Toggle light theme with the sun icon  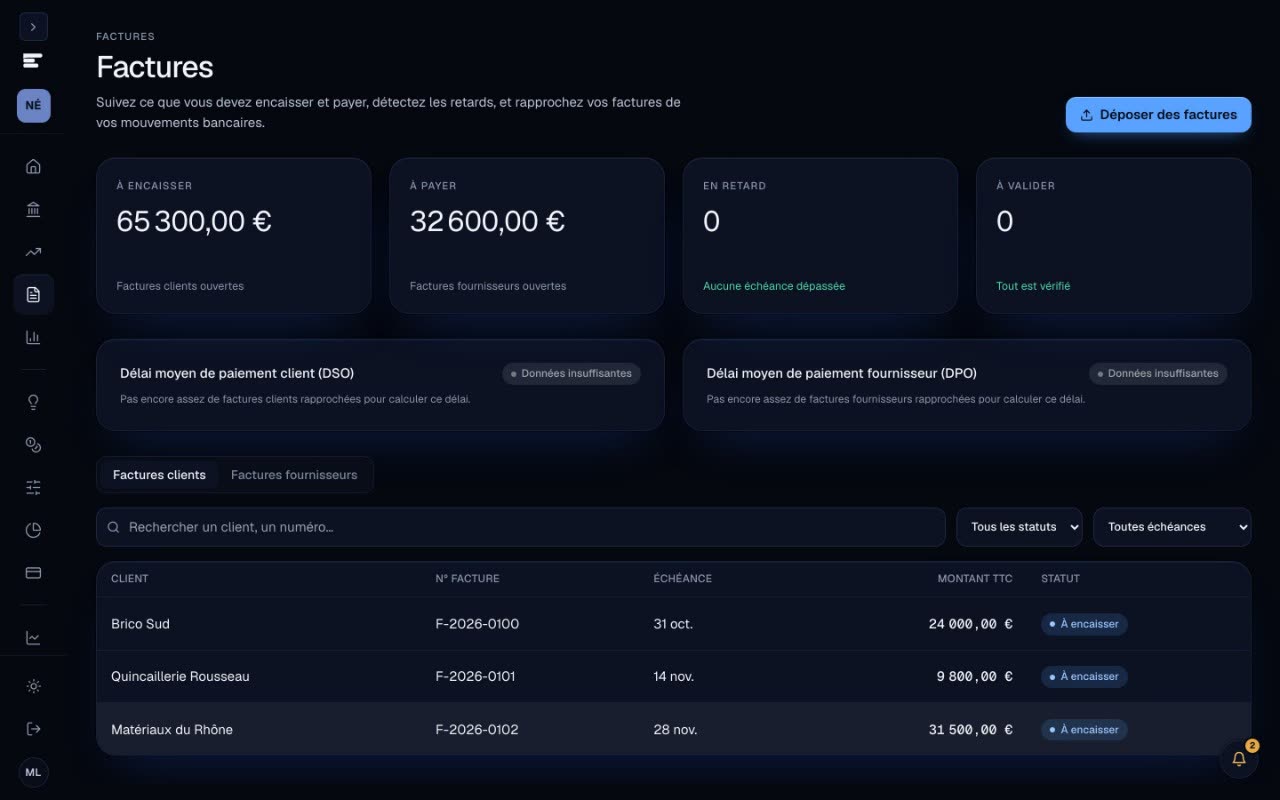33,686
